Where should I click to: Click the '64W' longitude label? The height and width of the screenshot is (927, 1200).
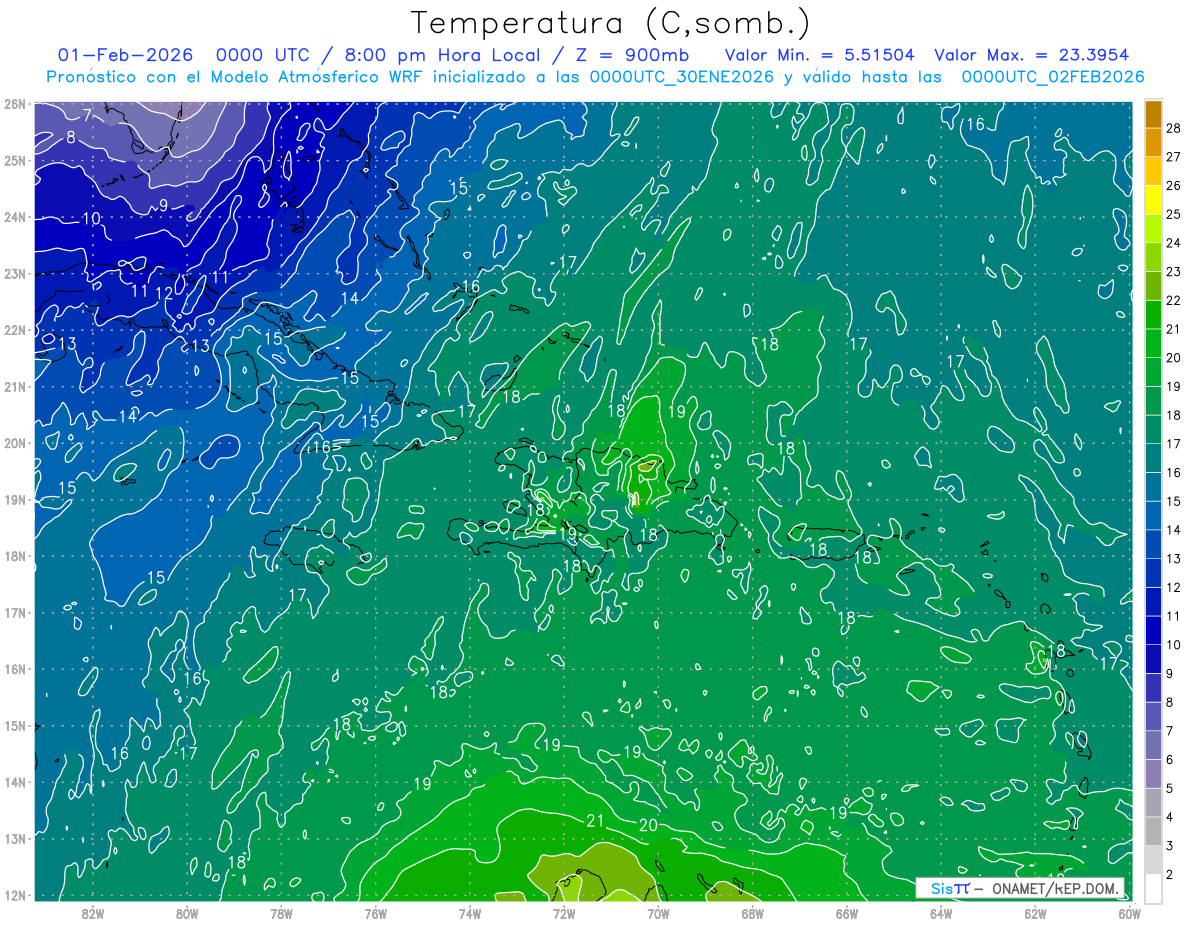pyautogui.click(x=941, y=913)
